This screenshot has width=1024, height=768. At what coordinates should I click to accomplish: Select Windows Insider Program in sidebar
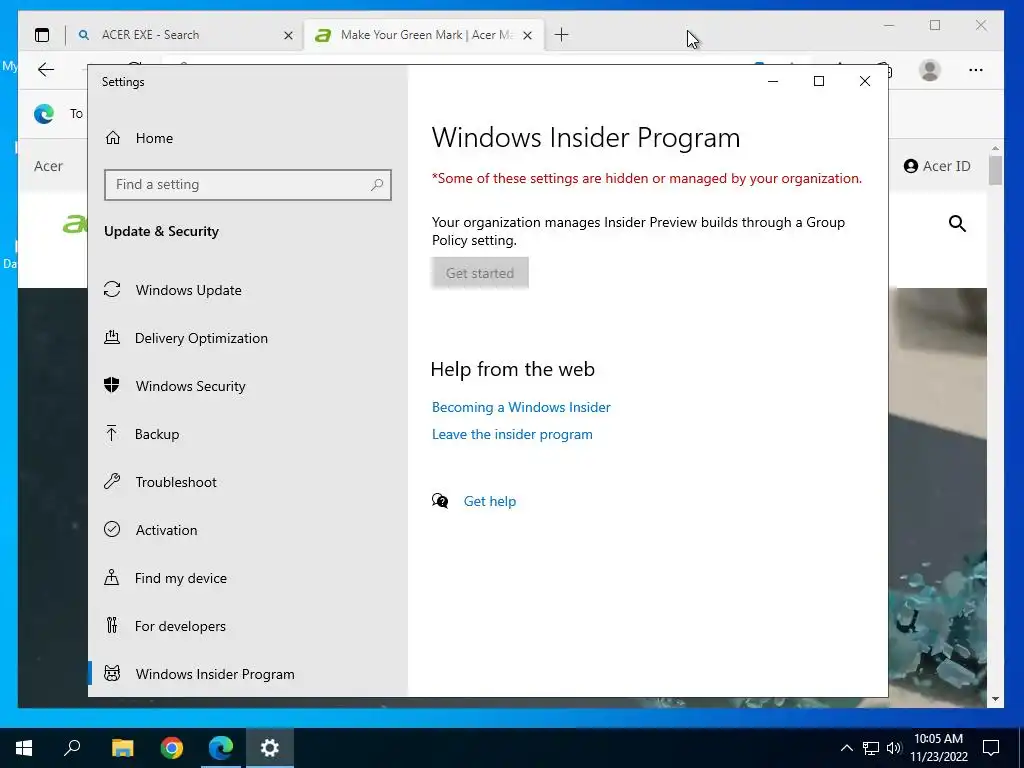pos(248,674)
